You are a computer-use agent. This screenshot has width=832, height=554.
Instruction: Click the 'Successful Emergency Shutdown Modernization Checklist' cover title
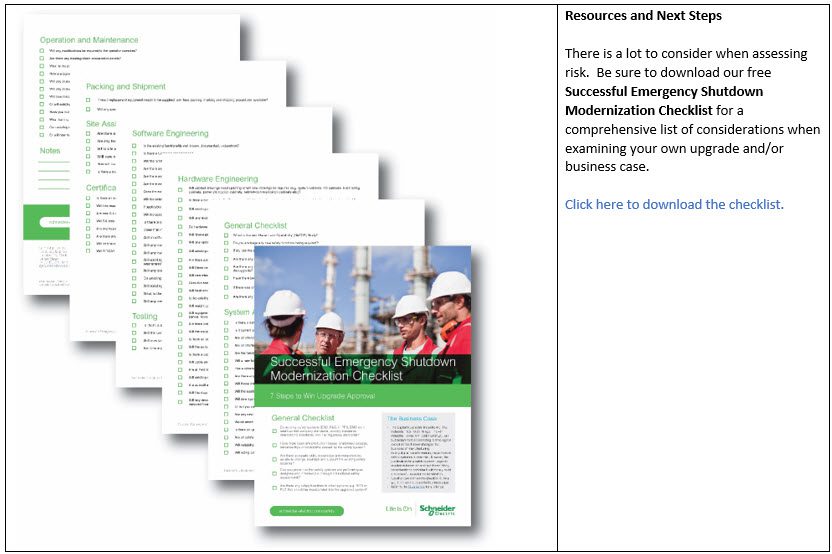click(x=361, y=368)
